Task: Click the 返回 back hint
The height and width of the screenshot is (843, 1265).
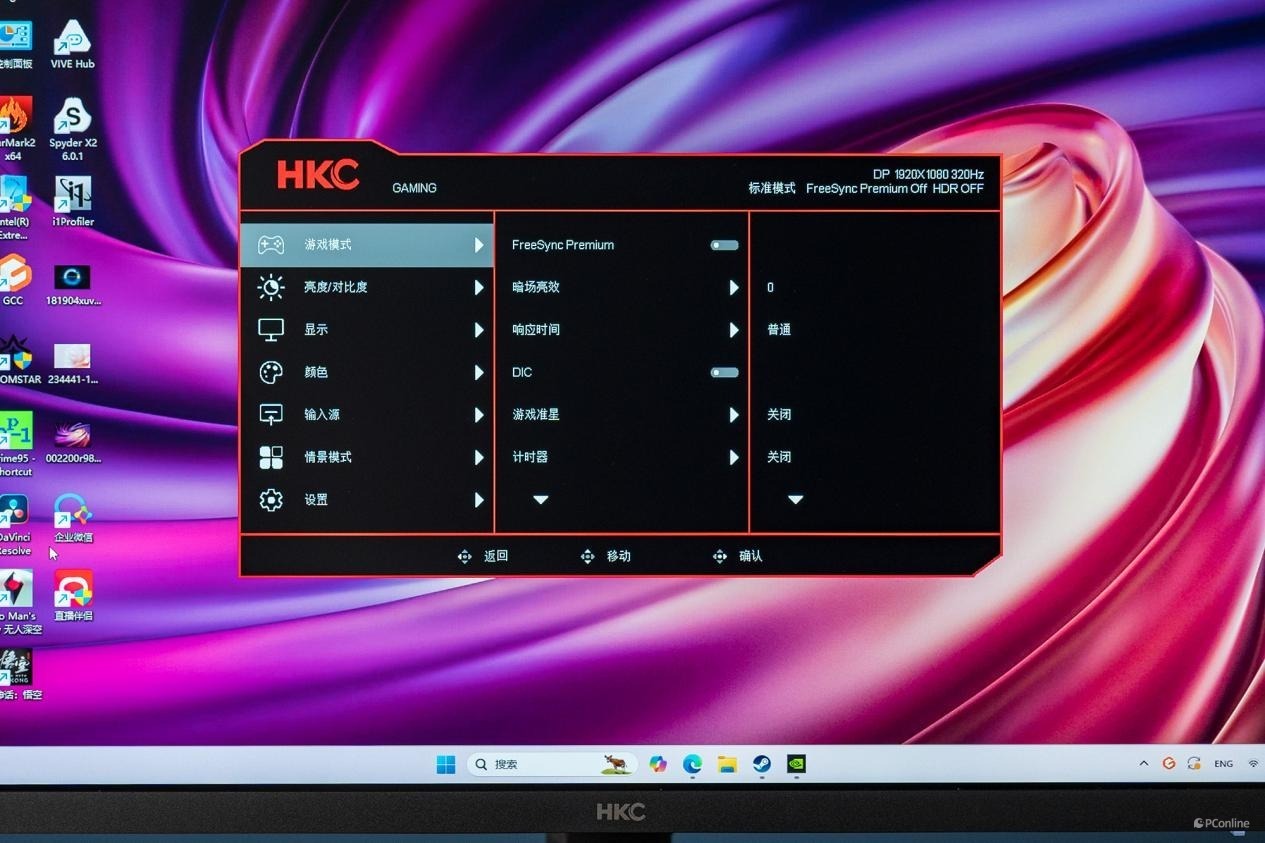Action: 483,556
